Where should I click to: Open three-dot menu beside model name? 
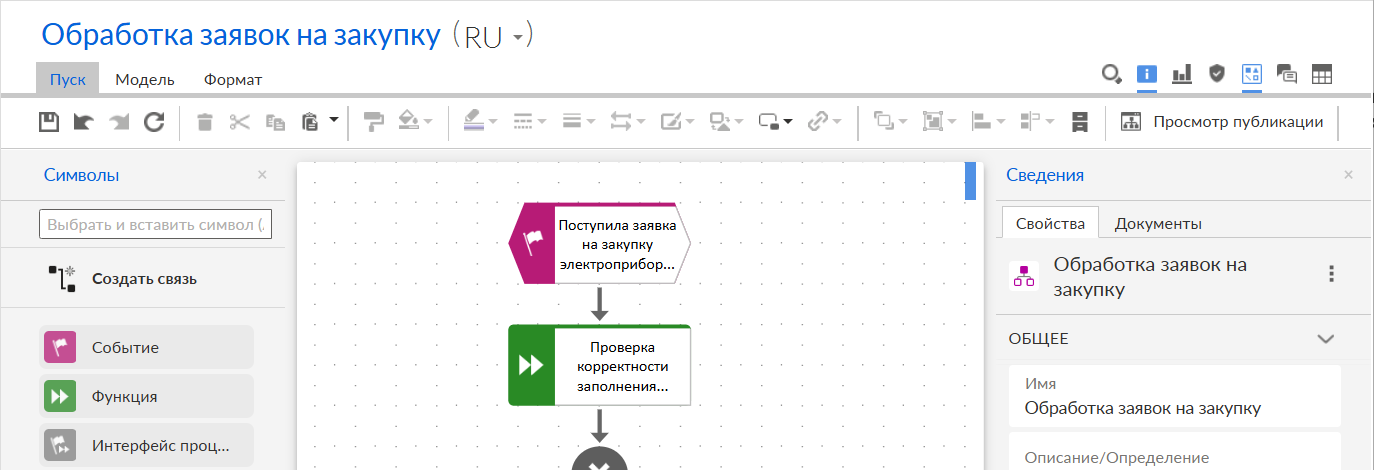[1330, 274]
